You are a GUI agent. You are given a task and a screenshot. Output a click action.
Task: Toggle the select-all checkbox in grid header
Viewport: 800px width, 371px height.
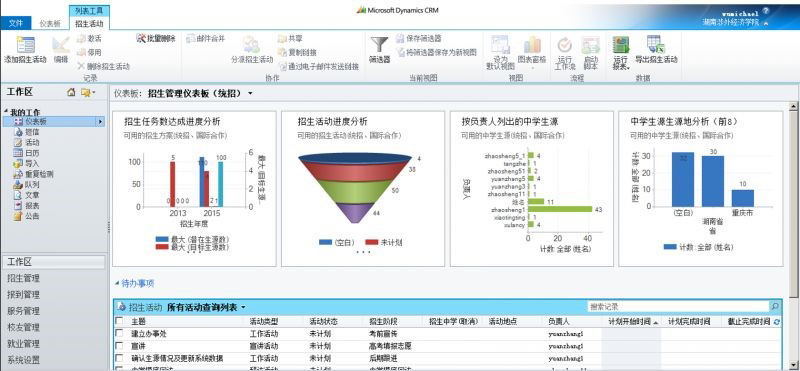click(119, 321)
